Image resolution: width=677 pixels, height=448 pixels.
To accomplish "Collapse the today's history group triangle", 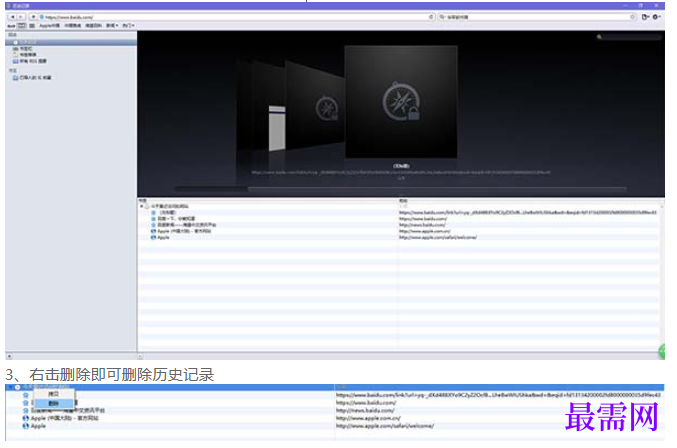I will click(141, 206).
